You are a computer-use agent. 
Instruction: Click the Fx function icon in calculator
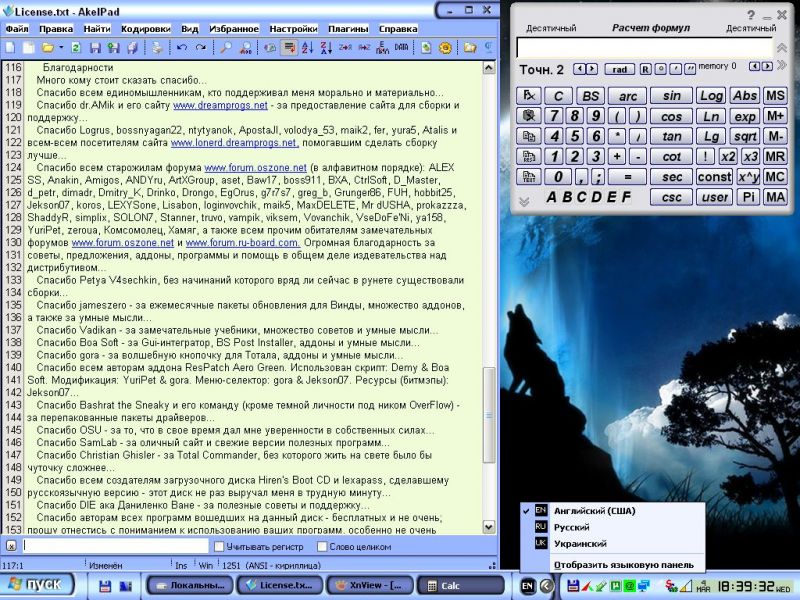[527, 96]
